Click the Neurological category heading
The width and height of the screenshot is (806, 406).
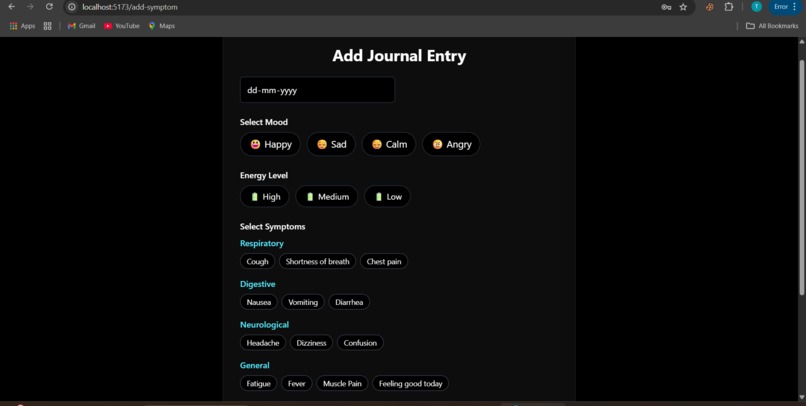coord(264,324)
